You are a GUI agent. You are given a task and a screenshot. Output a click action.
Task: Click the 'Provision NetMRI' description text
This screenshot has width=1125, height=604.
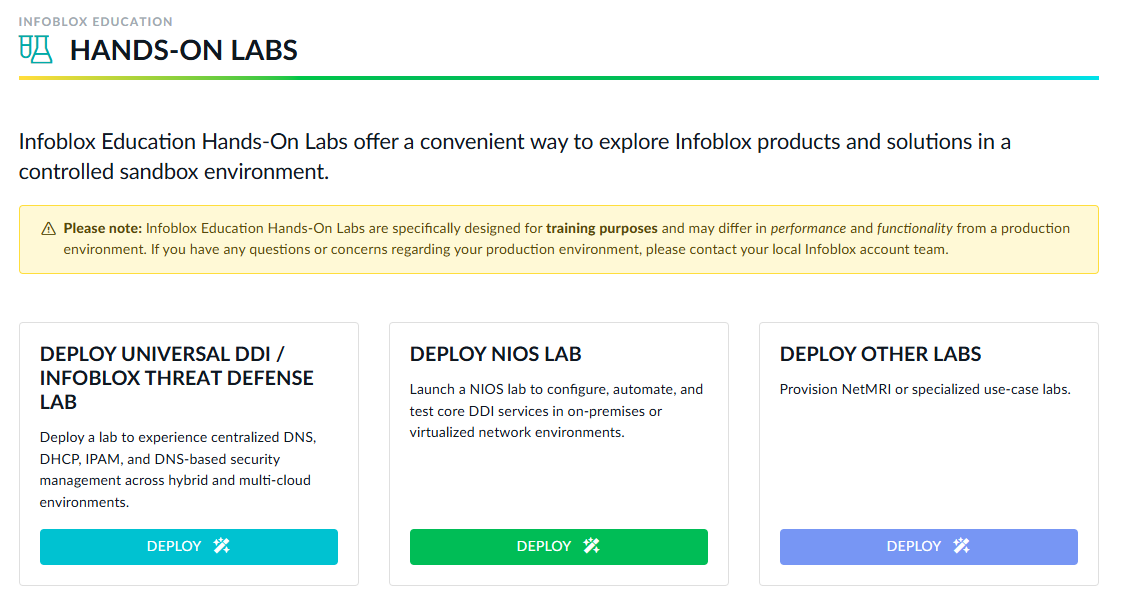pos(924,389)
